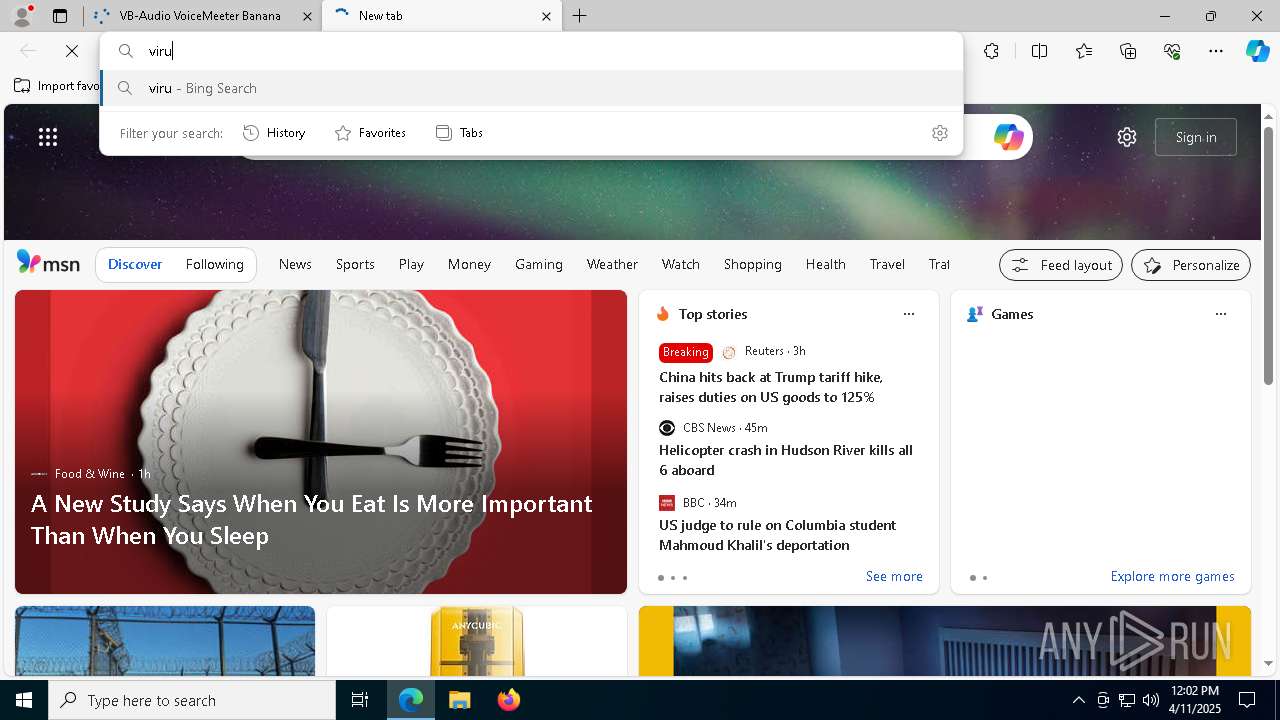Open the network icon in system tray
Screen dimensions: 1280x720
(x=1127, y=700)
